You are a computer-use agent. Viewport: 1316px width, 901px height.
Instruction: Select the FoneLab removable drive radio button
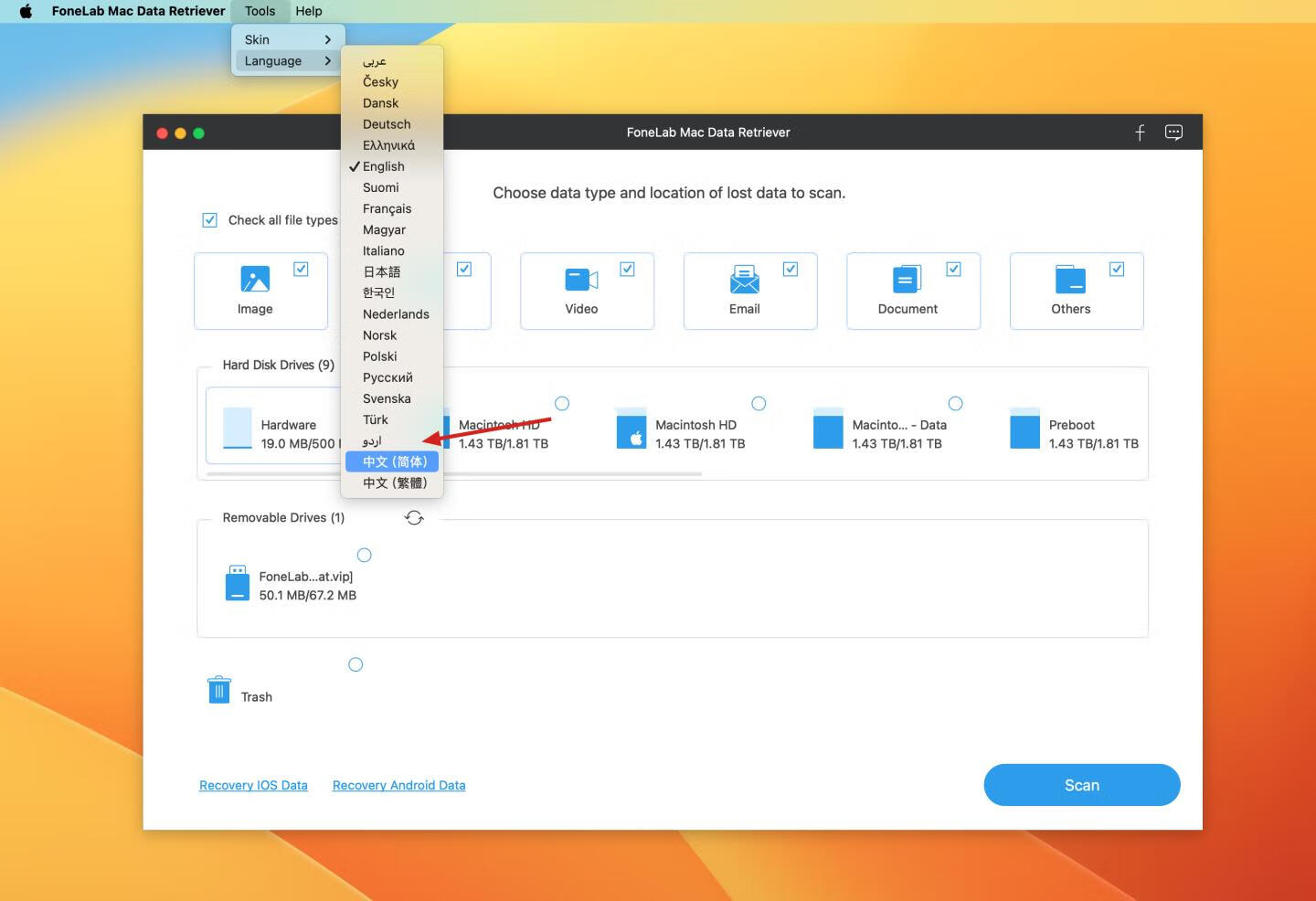coord(364,555)
